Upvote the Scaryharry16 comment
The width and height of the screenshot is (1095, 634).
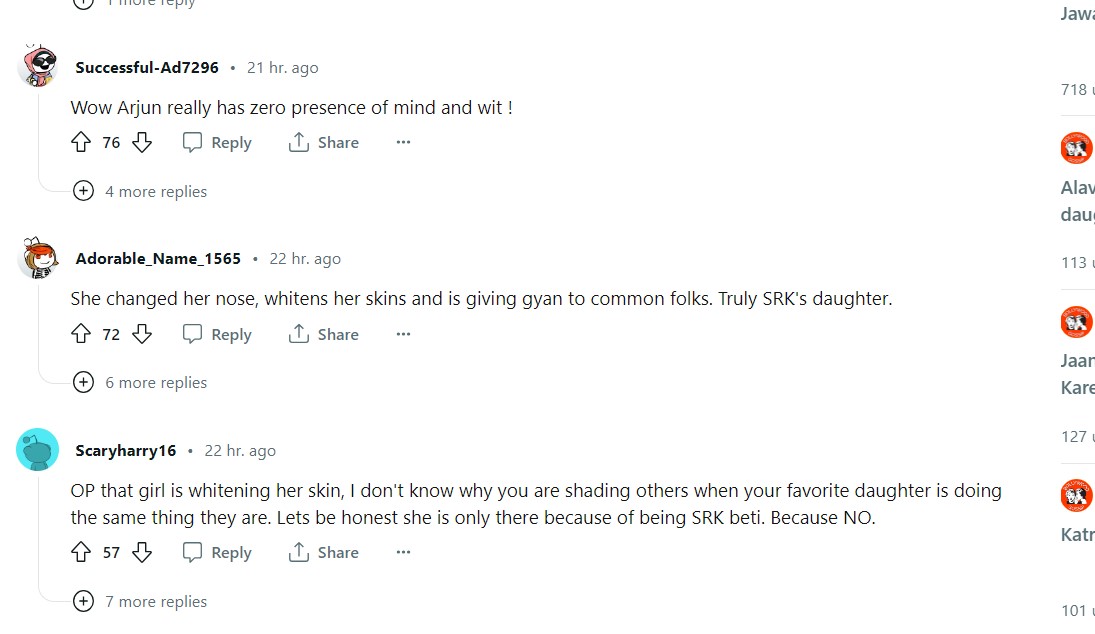(x=81, y=552)
